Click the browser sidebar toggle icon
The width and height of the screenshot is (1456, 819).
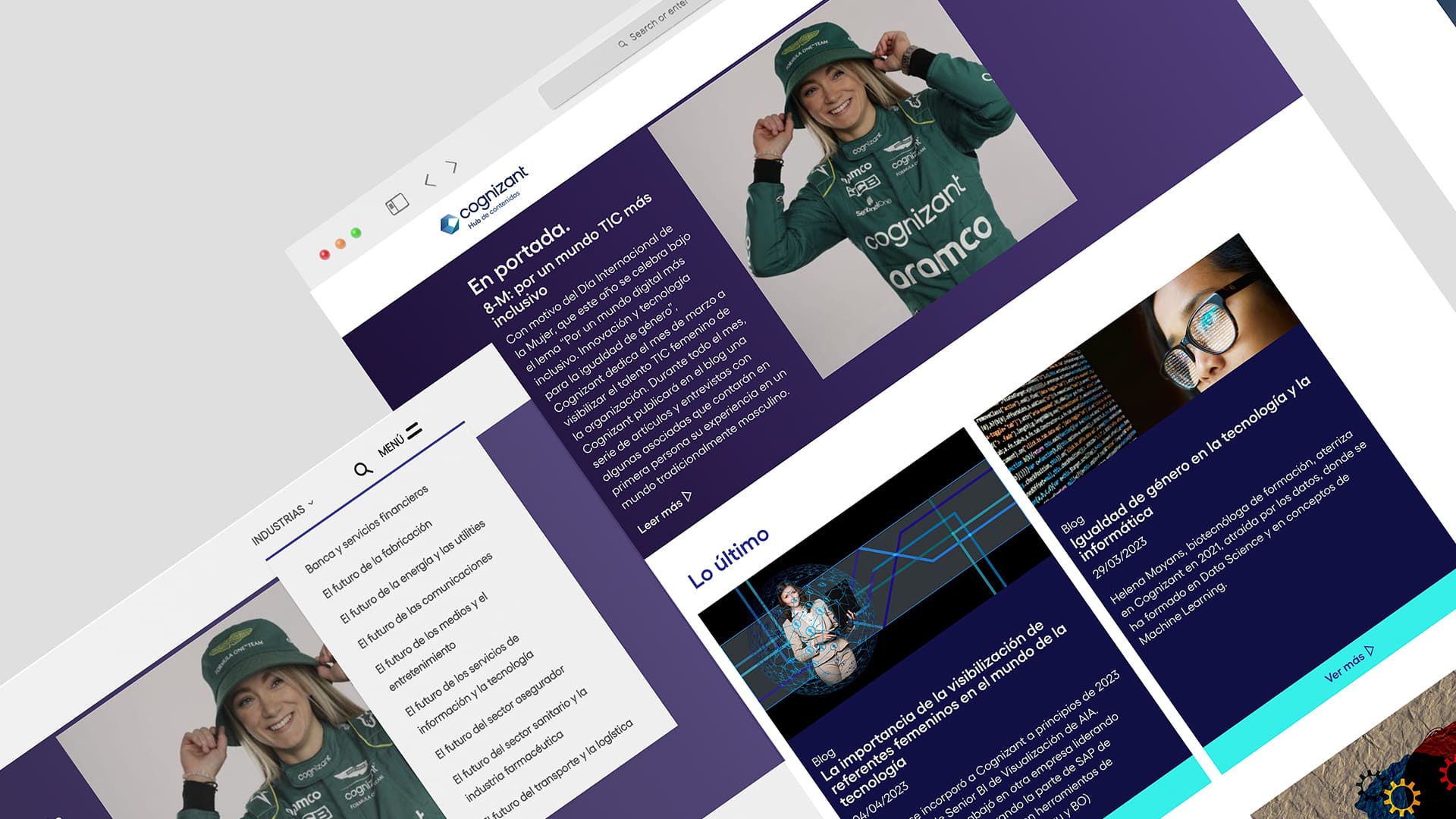pos(397,204)
